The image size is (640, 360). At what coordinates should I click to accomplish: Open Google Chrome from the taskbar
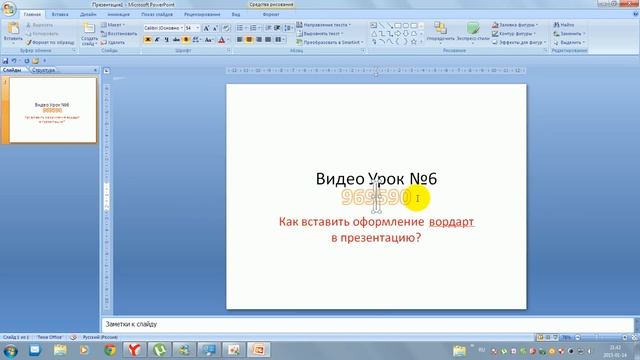coord(109,350)
